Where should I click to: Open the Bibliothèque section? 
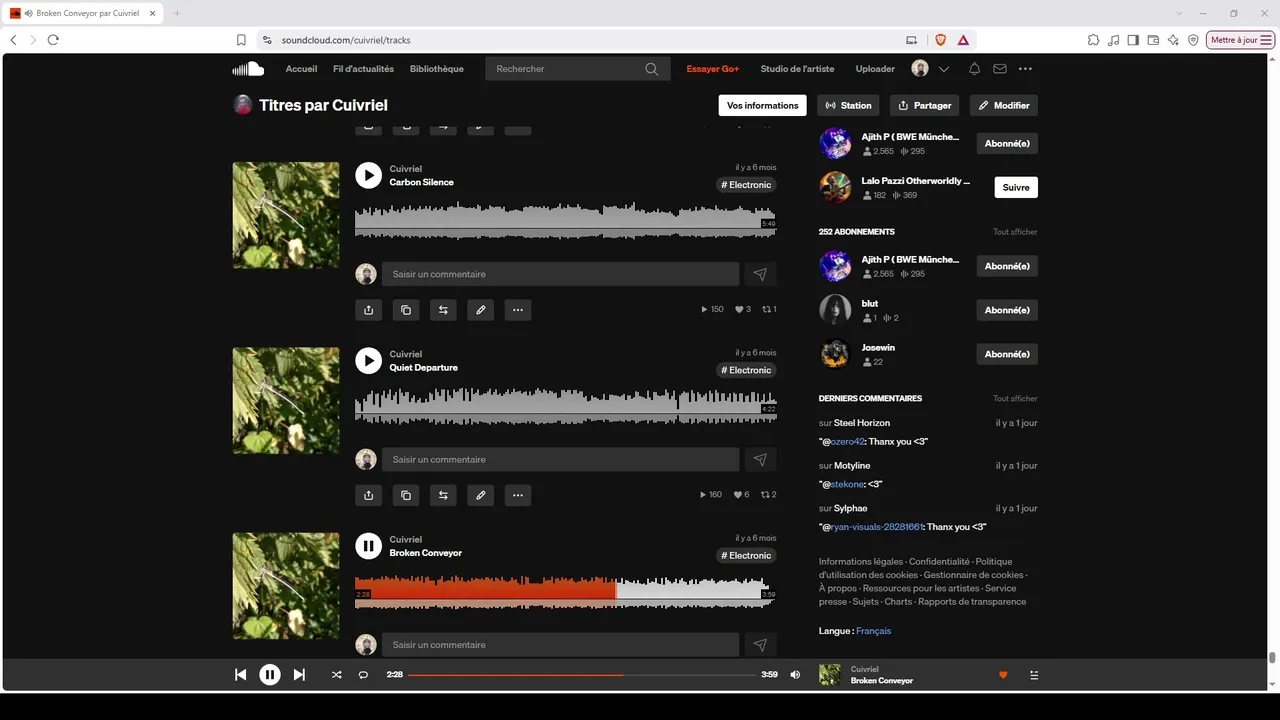pos(437,69)
